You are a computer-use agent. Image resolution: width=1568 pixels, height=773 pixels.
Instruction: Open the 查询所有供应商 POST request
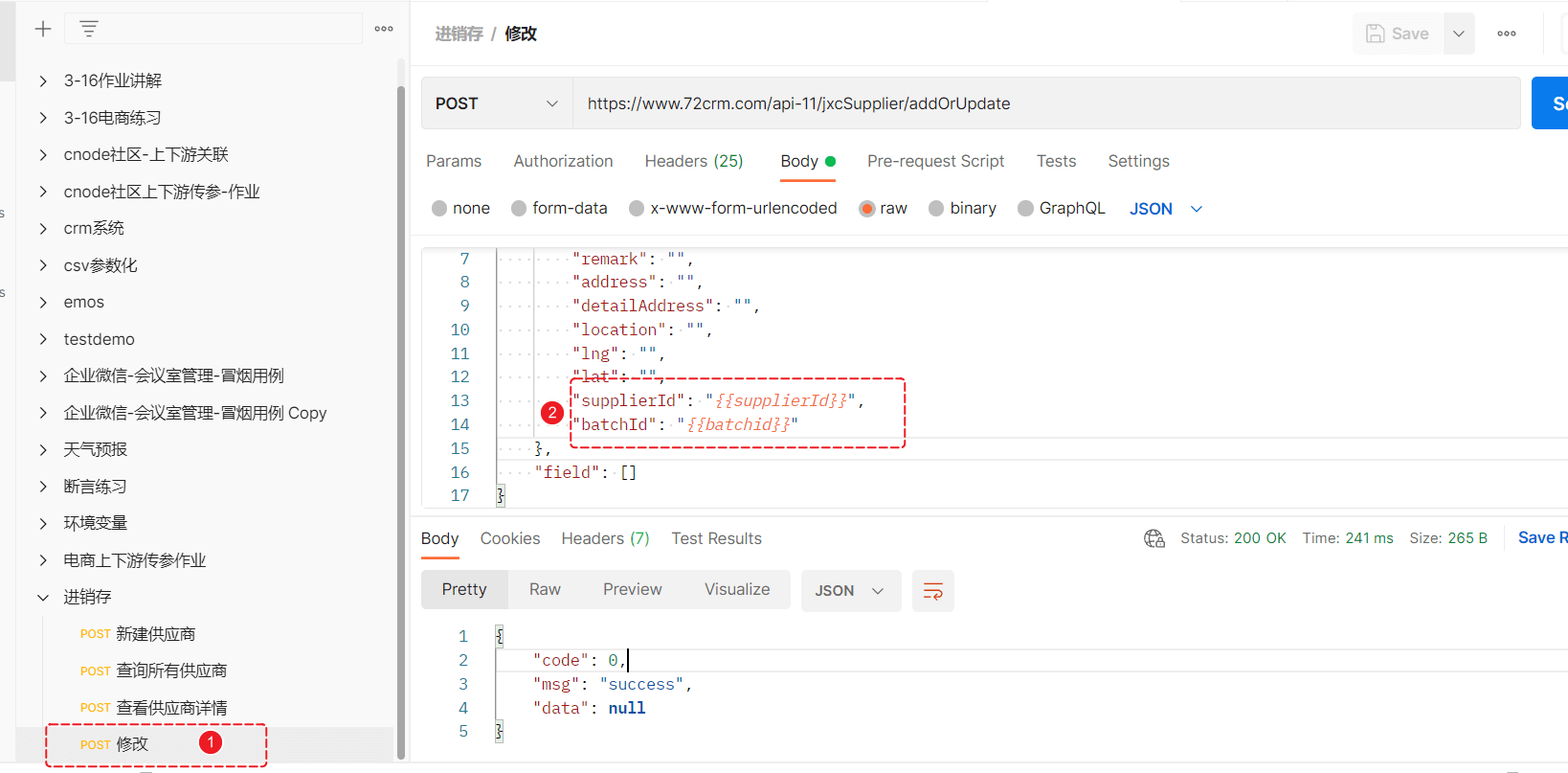(153, 671)
